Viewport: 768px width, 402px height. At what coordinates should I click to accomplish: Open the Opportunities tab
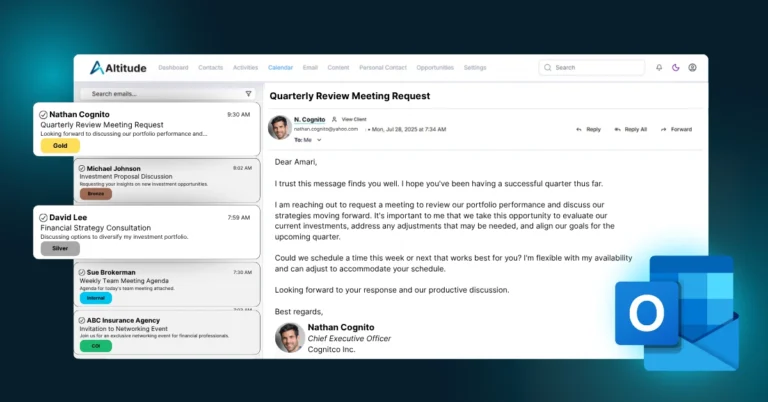coord(435,68)
